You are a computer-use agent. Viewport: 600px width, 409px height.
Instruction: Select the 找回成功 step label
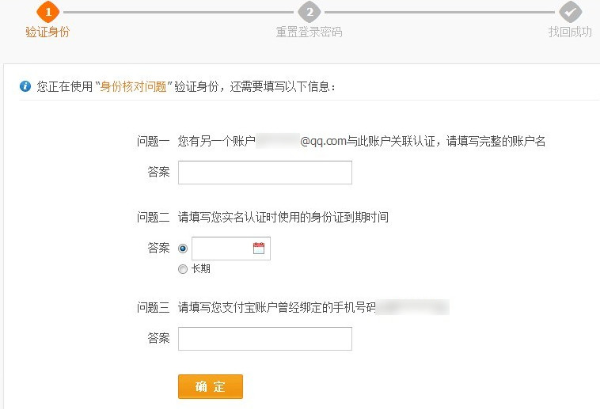569,32
